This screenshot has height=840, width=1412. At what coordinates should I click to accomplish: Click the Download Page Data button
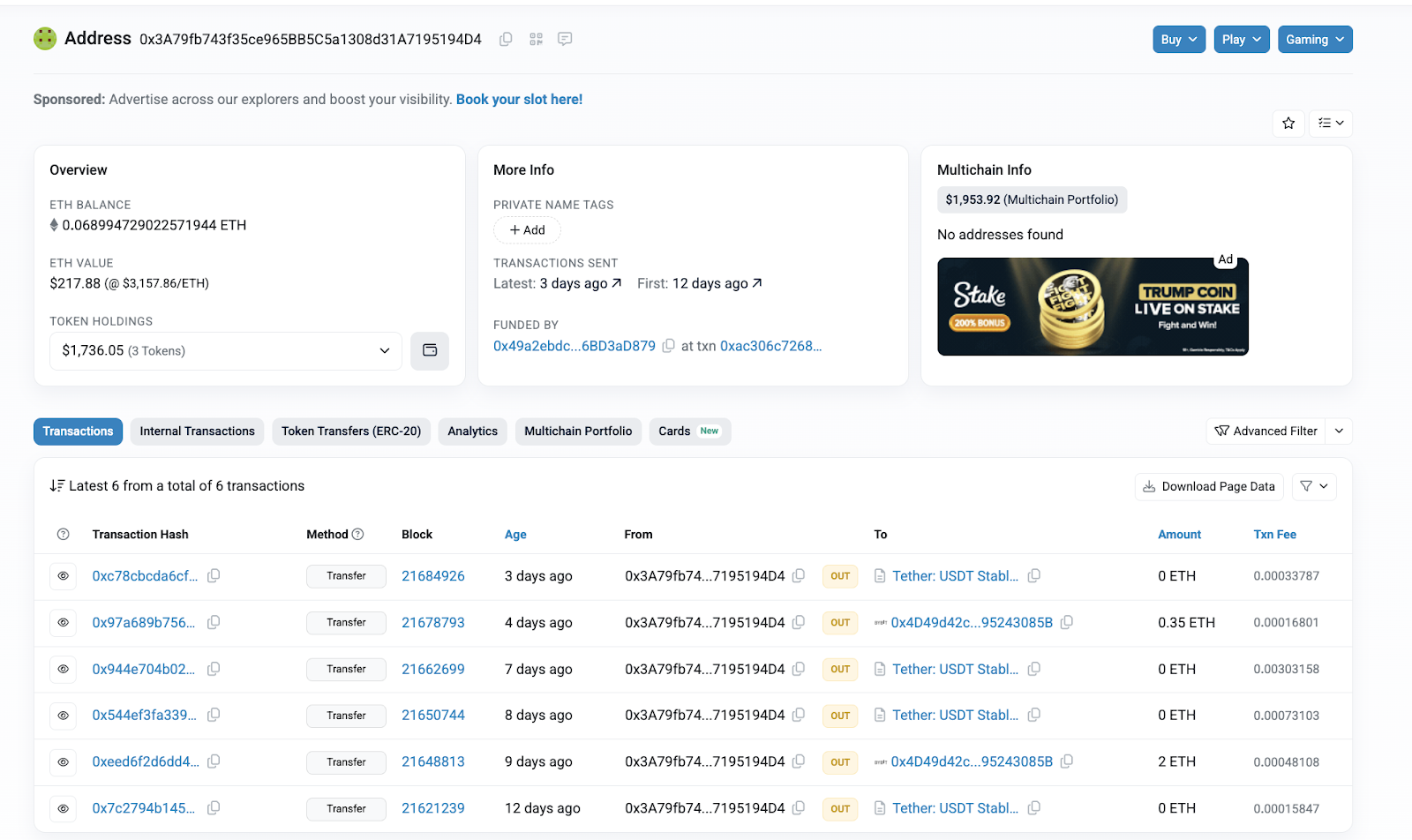pos(1208,487)
